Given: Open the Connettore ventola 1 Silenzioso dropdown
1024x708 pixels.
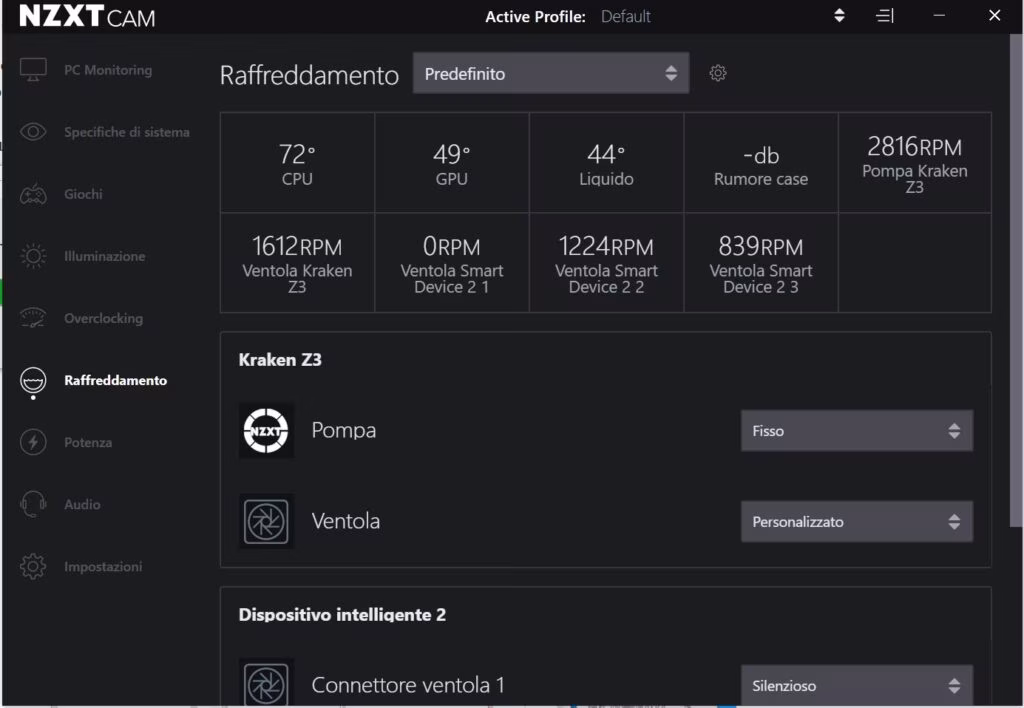Looking at the screenshot, I should coord(857,685).
